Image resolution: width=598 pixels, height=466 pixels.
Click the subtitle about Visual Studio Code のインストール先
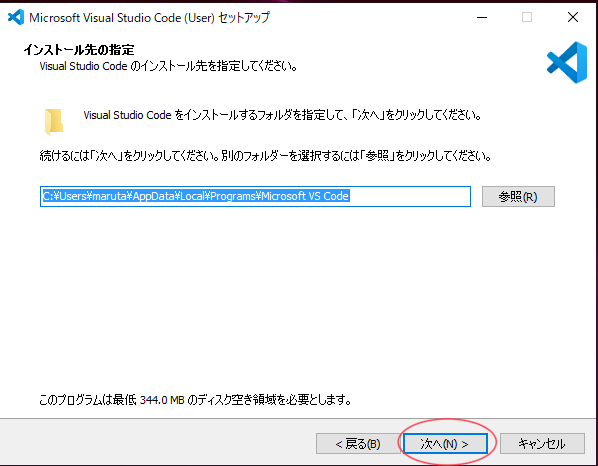click(168, 66)
